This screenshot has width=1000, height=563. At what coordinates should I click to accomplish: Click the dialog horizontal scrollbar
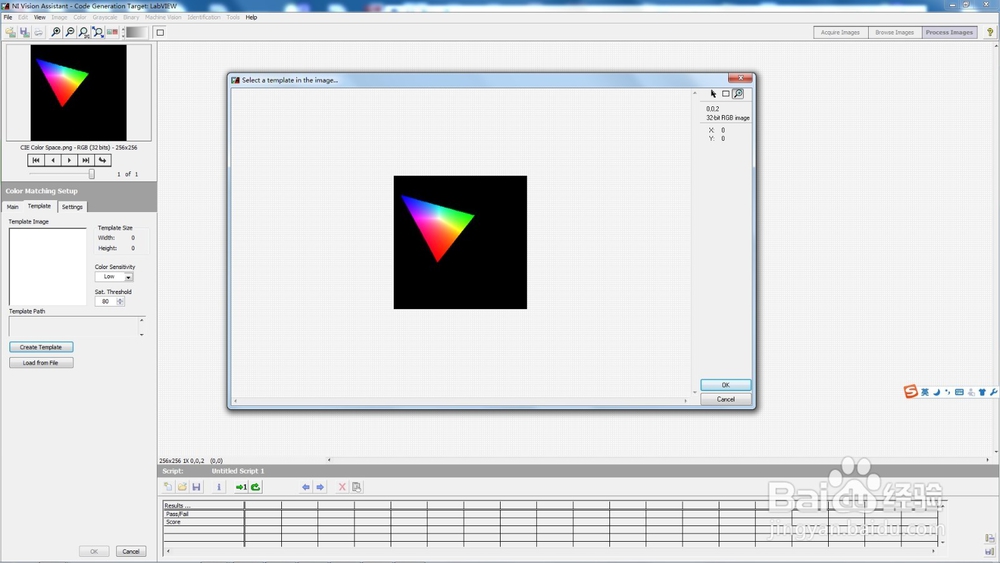coord(460,401)
